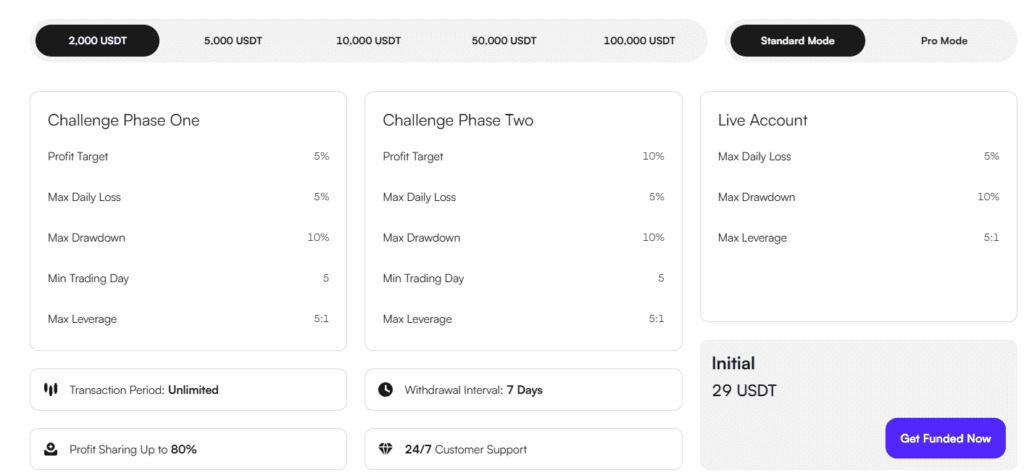The width and height of the screenshot is (1024, 473).
Task: Click the Profit Sharing Up to 80% box
Action: click(x=188, y=449)
